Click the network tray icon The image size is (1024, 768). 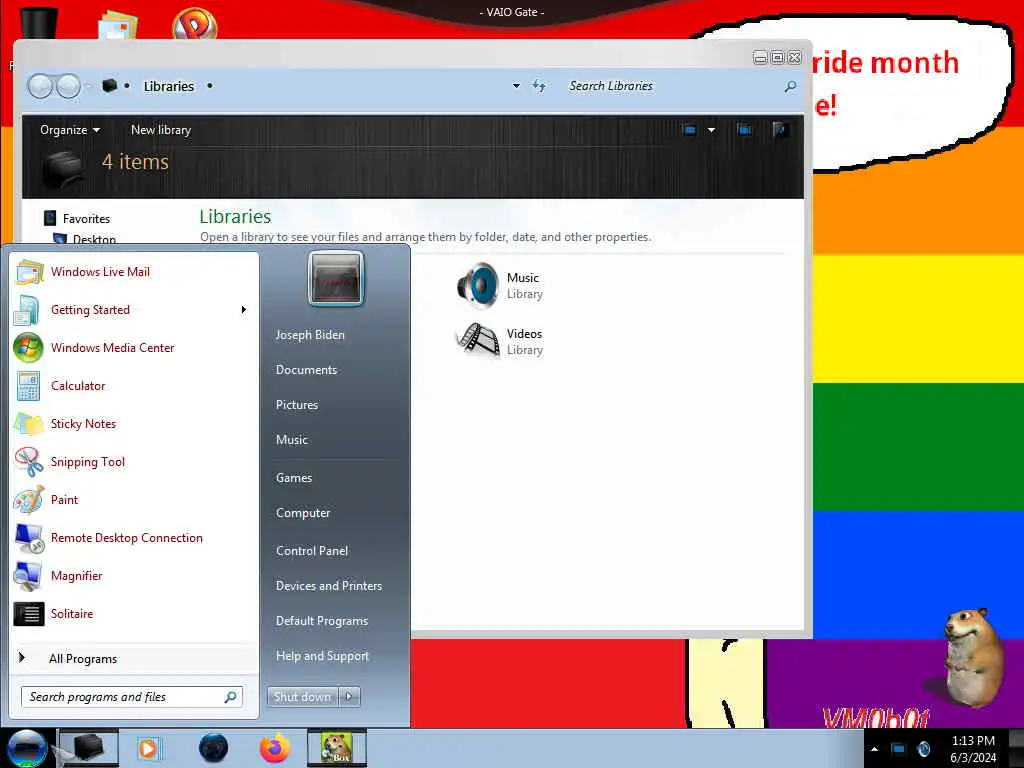coord(899,749)
